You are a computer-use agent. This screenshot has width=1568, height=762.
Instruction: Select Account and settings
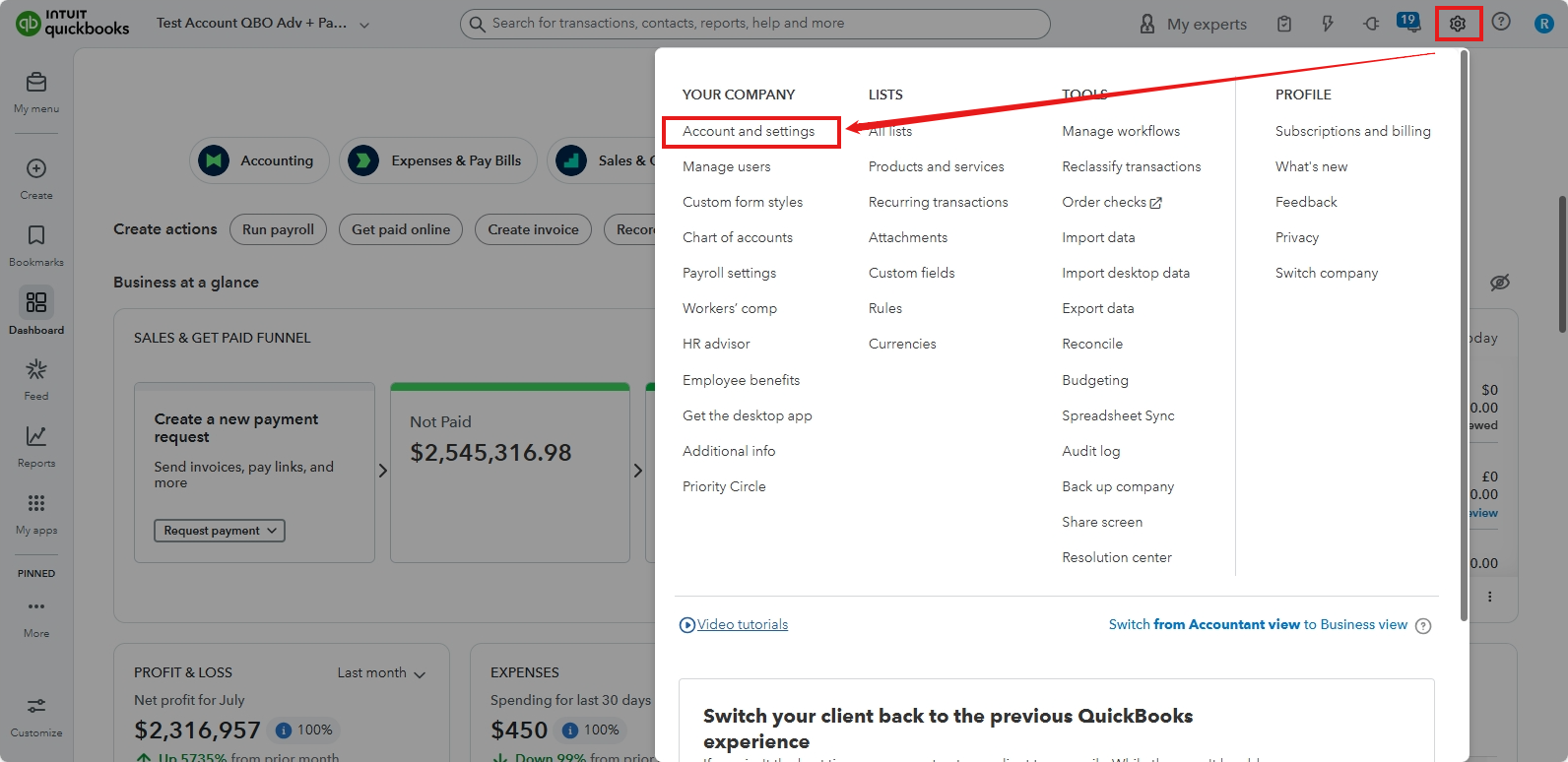(749, 131)
